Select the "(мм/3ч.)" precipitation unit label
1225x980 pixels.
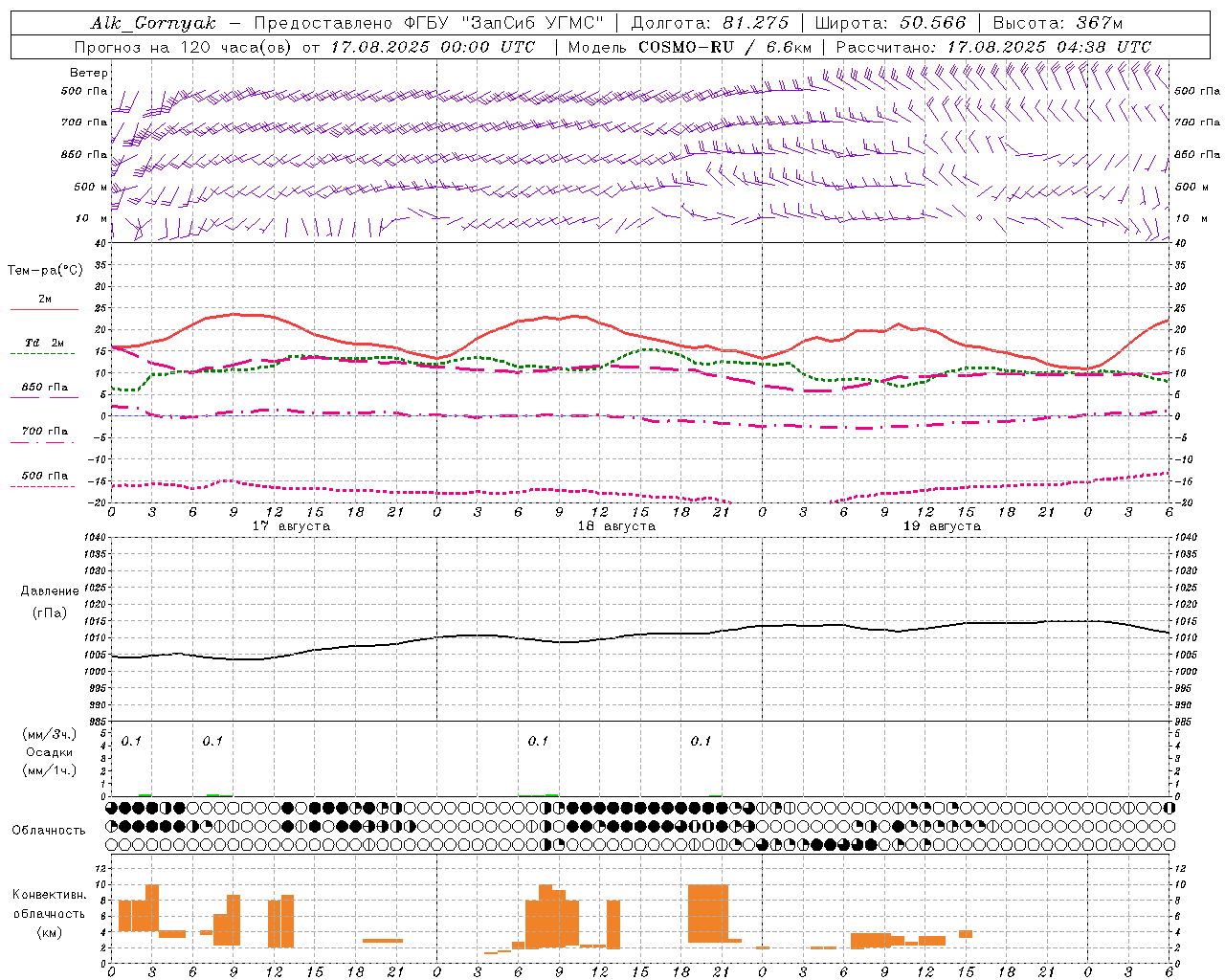tap(50, 734)
